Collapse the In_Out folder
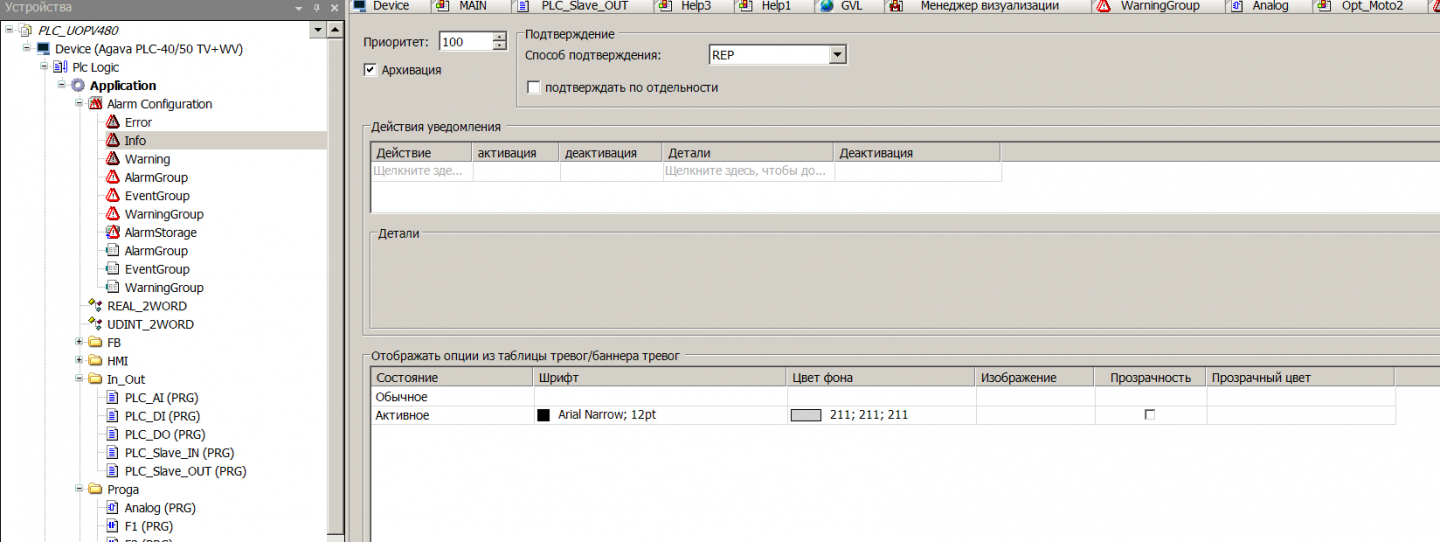This screenshot has height=542, width=1440. [79, 379]
